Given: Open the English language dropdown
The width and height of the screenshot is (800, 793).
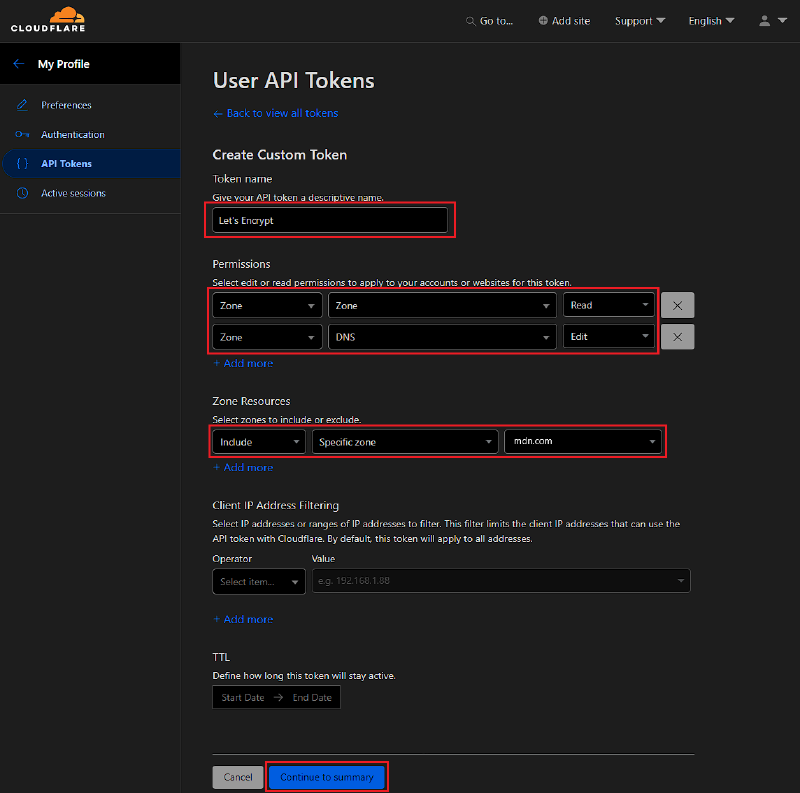Looking at the screenshot, I should coord(711,21).
